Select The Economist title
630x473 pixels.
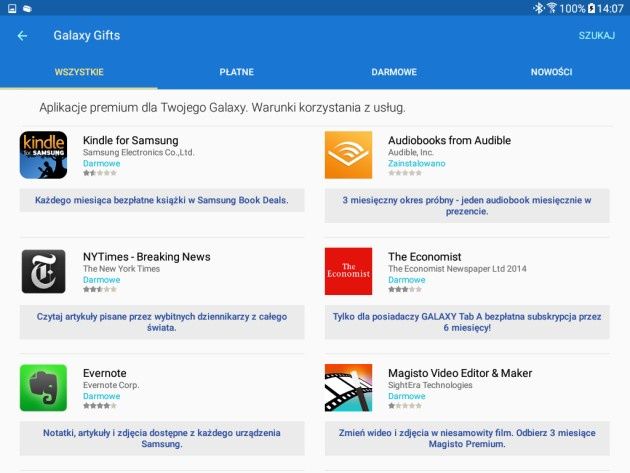click(x=425, y=257)
